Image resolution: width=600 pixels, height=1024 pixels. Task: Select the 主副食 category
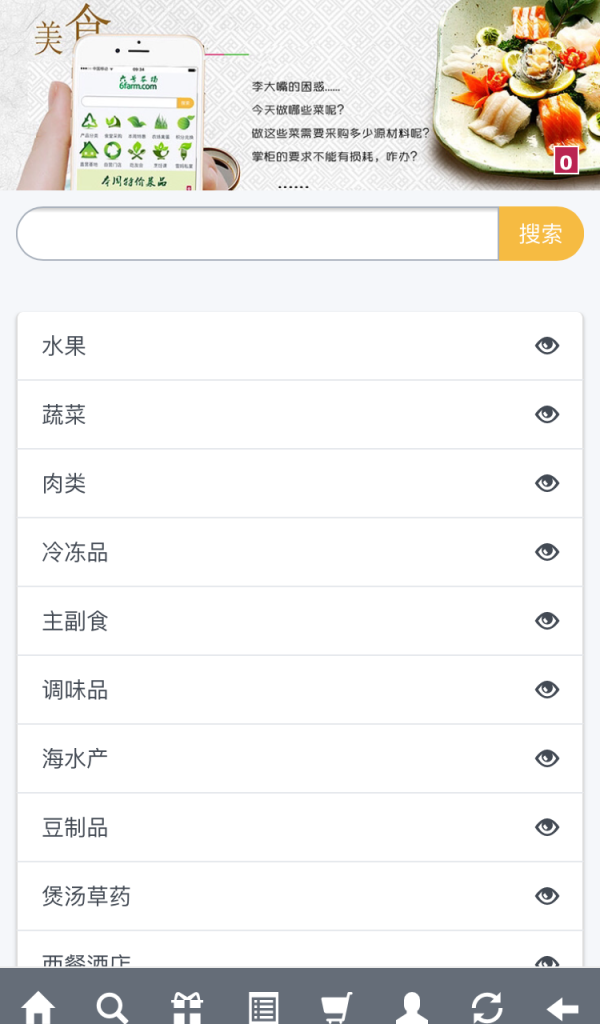click(300, 620)
